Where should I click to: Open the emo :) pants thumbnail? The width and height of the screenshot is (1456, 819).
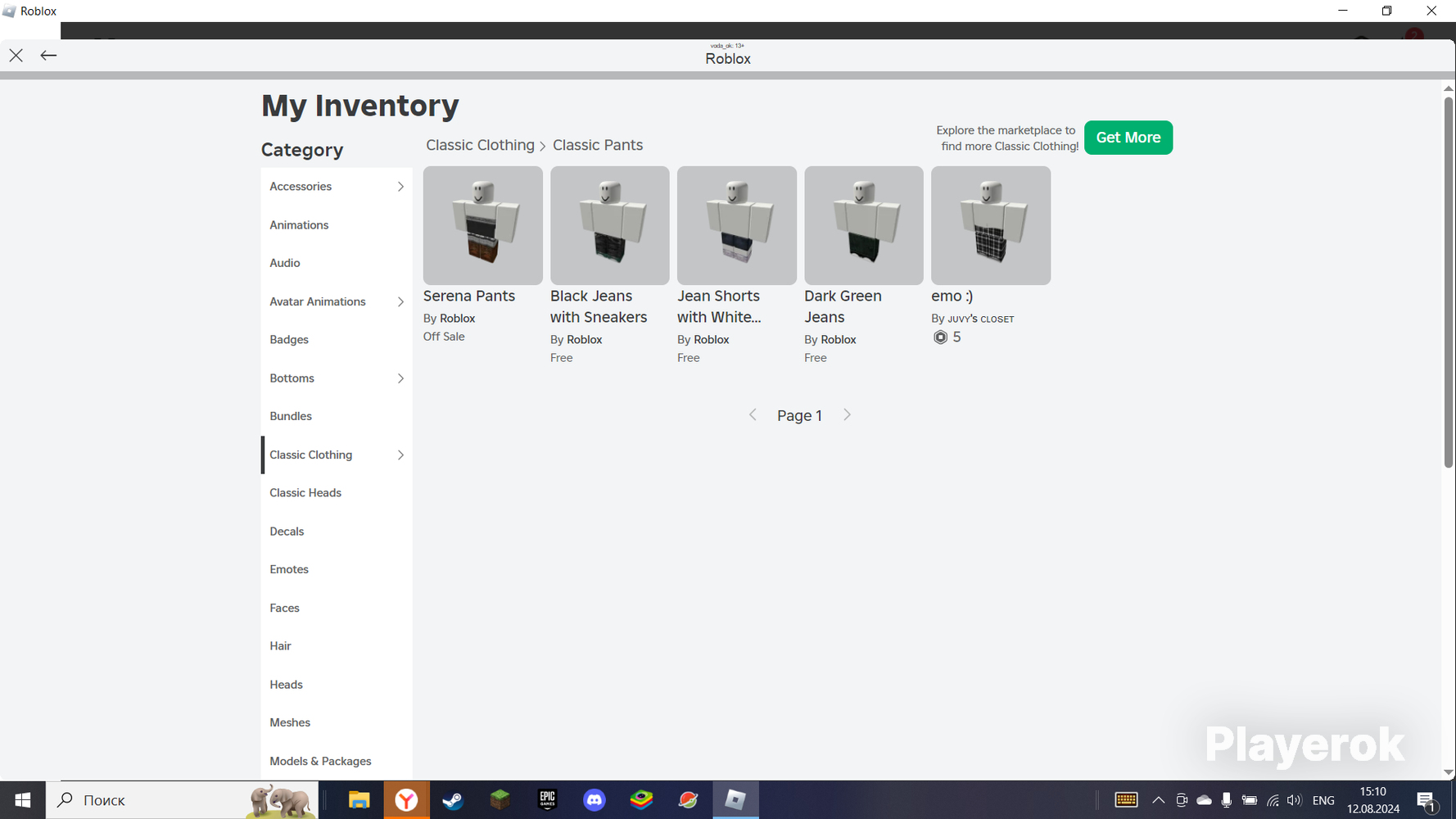pos(991,225)
